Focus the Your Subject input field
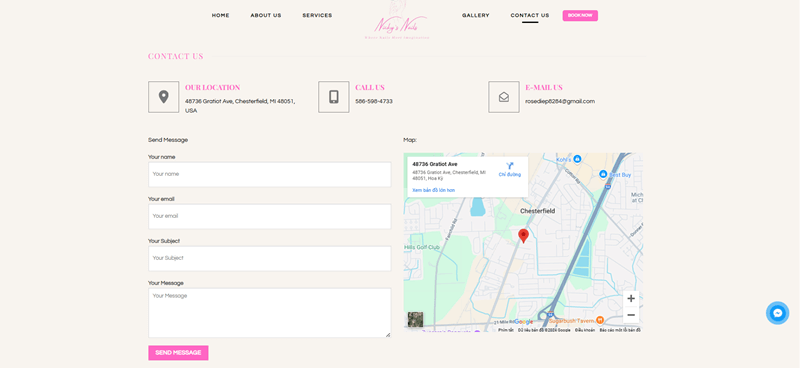Image resolution: width=800 pixels, height=368 pixels. click(269, 258)
